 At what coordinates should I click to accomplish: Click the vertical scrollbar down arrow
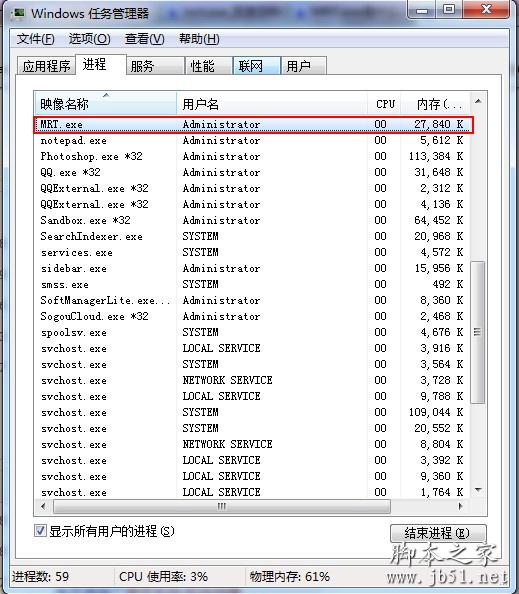[x=478, y=490]
